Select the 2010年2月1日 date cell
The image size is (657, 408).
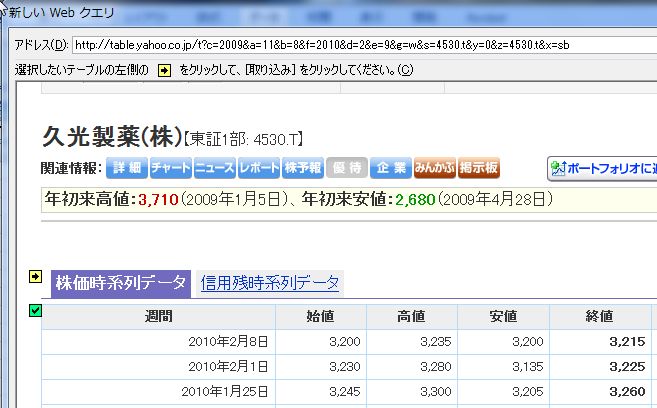click(158, 367)
